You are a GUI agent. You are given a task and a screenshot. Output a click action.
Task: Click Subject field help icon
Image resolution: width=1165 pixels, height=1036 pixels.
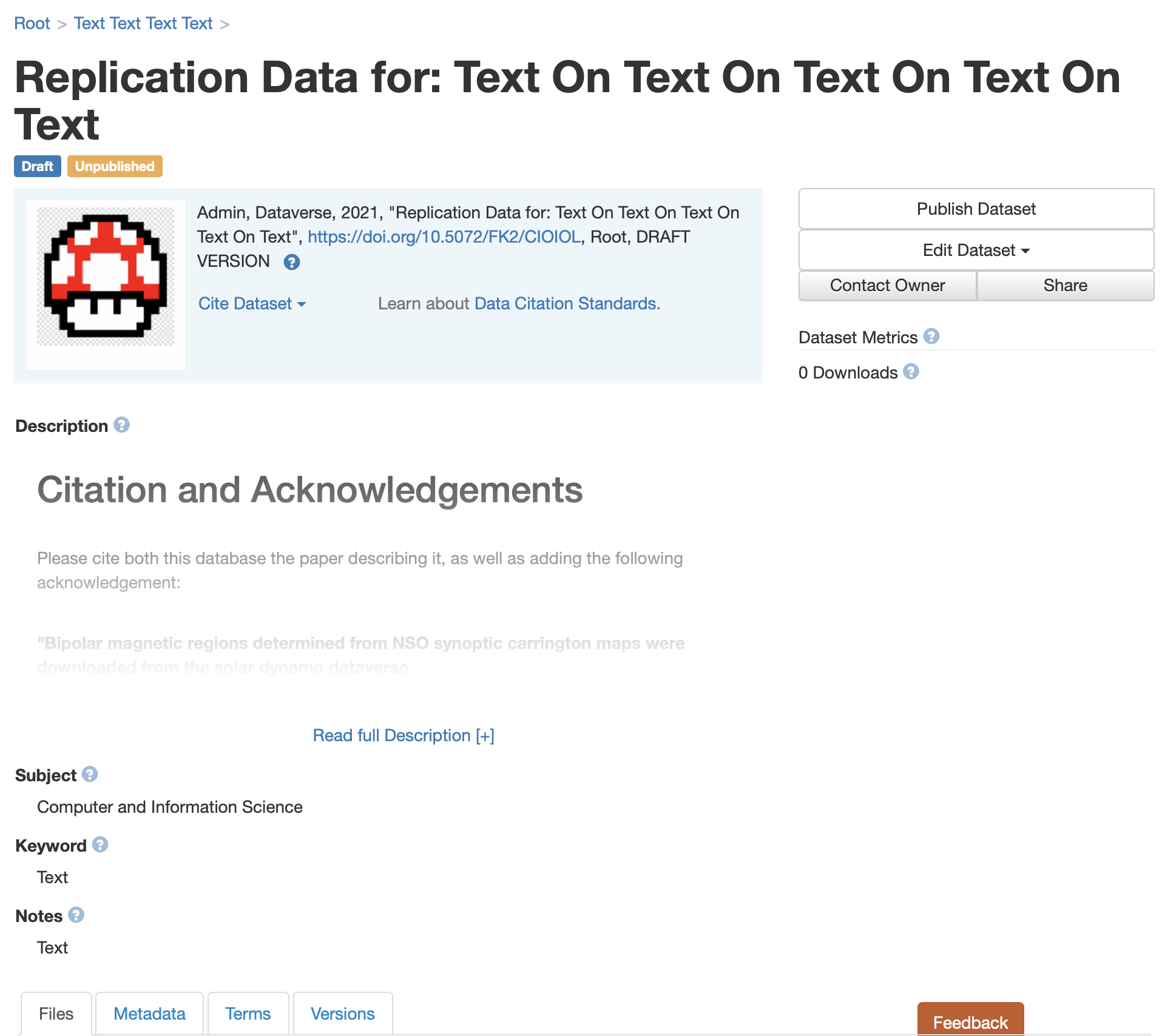click(x=90, y=775)
